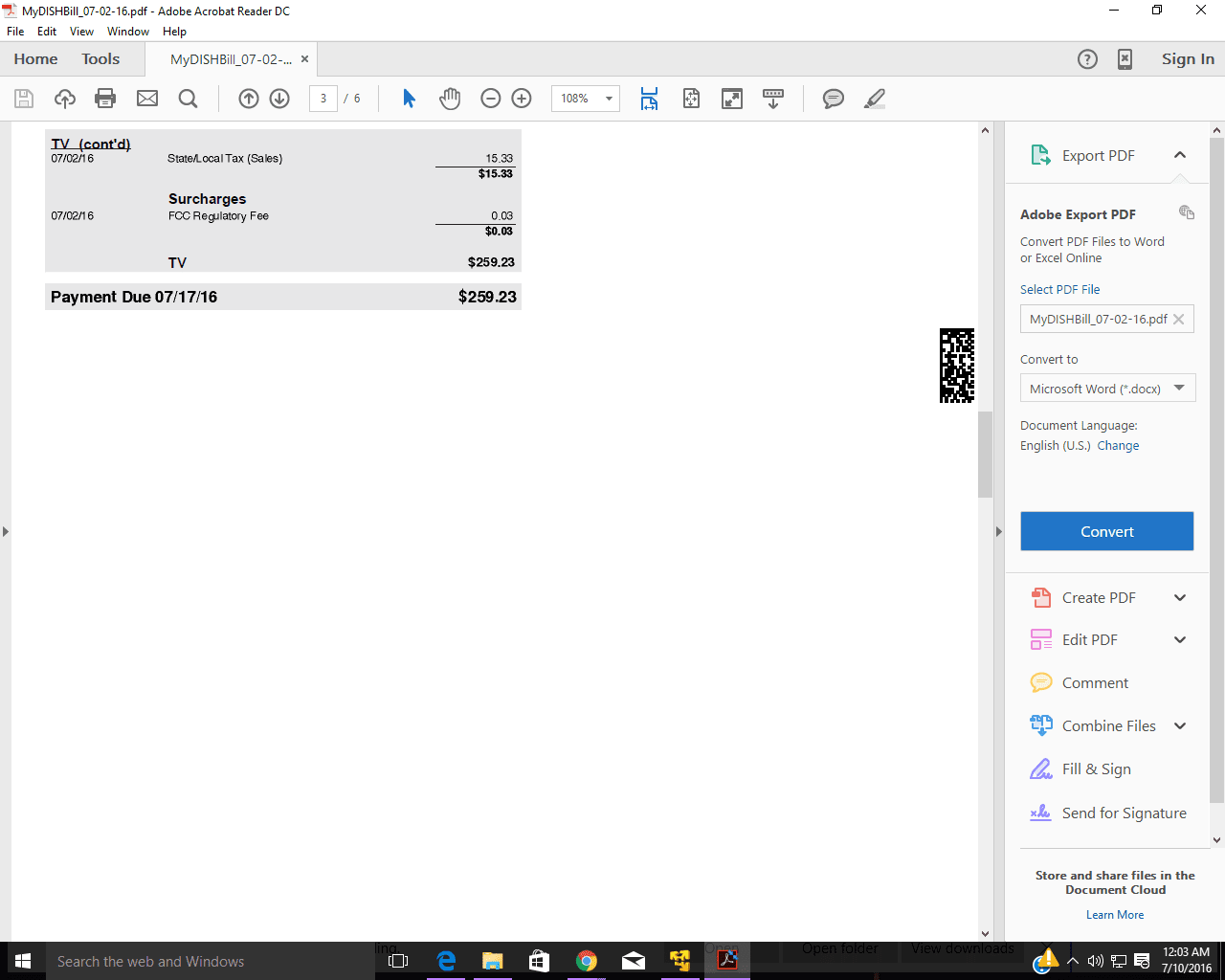Image resolution: width=1225 pixels, height=980 pixels.
Task: Click the blue Convert button
Action: (1106, 531)
